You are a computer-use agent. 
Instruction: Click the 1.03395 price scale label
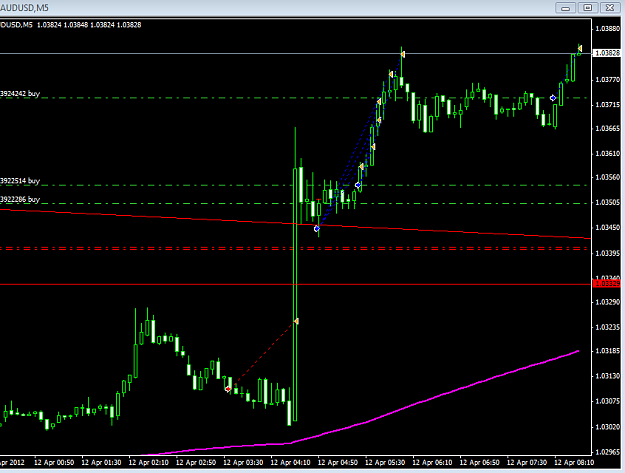click(607, 253)
